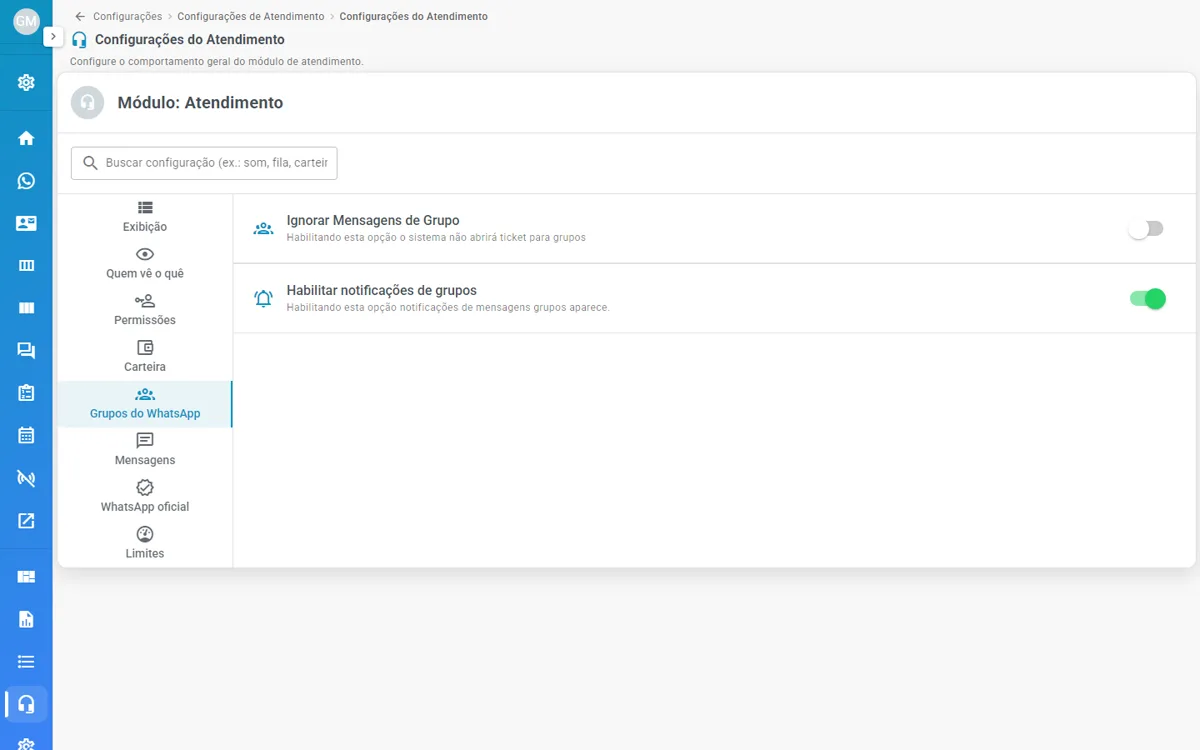Viewport: 1200px width, 750px height.
Task: Go to the Limites tab
Action: click(x=145, y=544)
